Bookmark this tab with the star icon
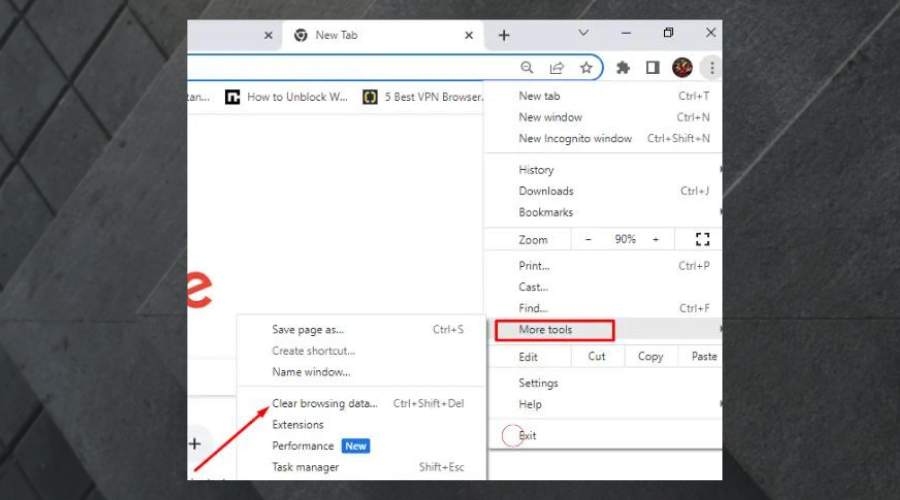The image size is (900, 500). tap(585, 68)
